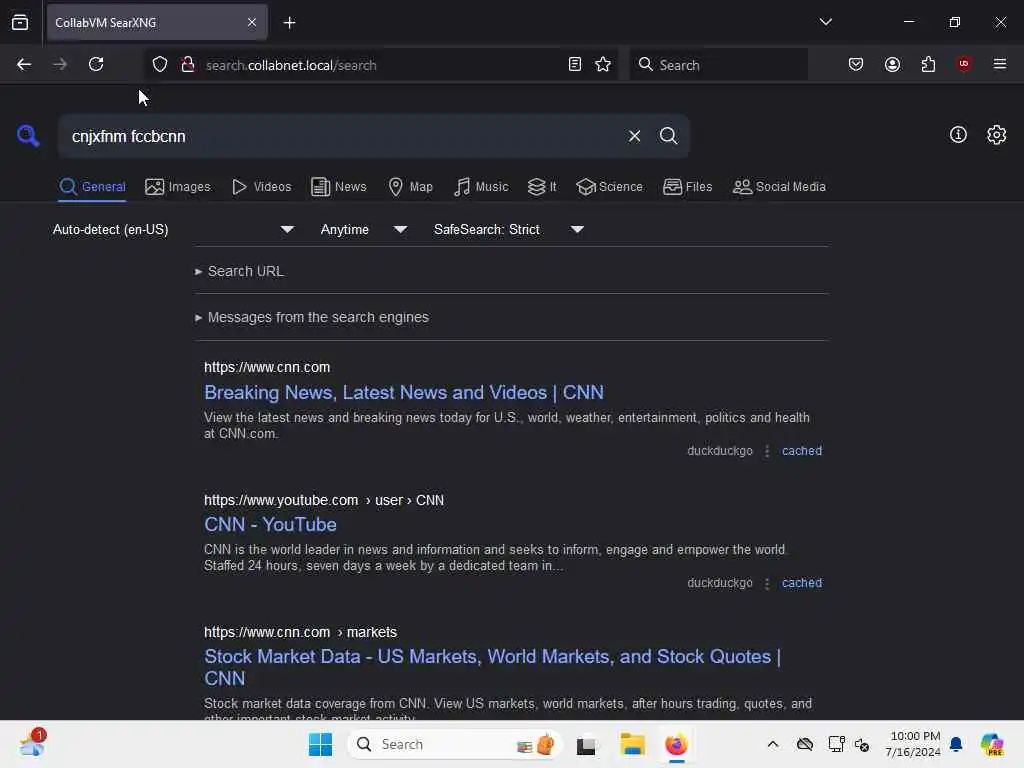Open the Auto-detect (en-US) language dropdown

(173, 229)
